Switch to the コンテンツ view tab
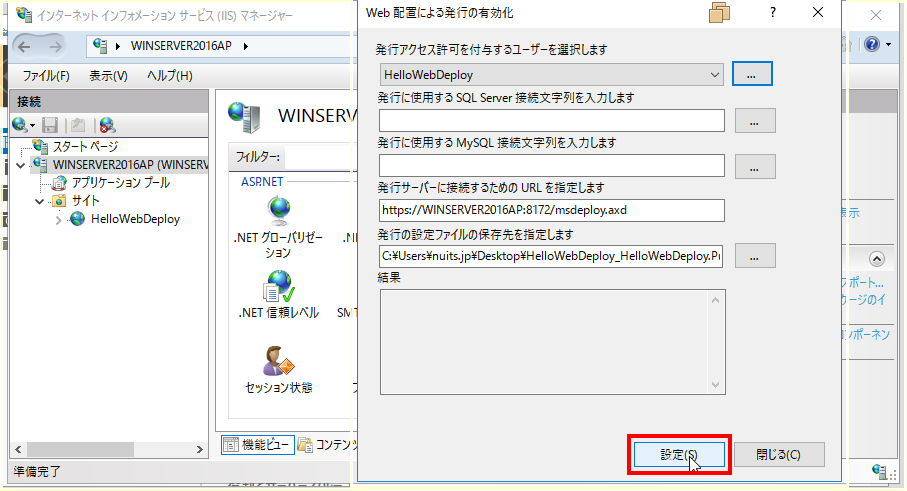 [x=327, y=445]
